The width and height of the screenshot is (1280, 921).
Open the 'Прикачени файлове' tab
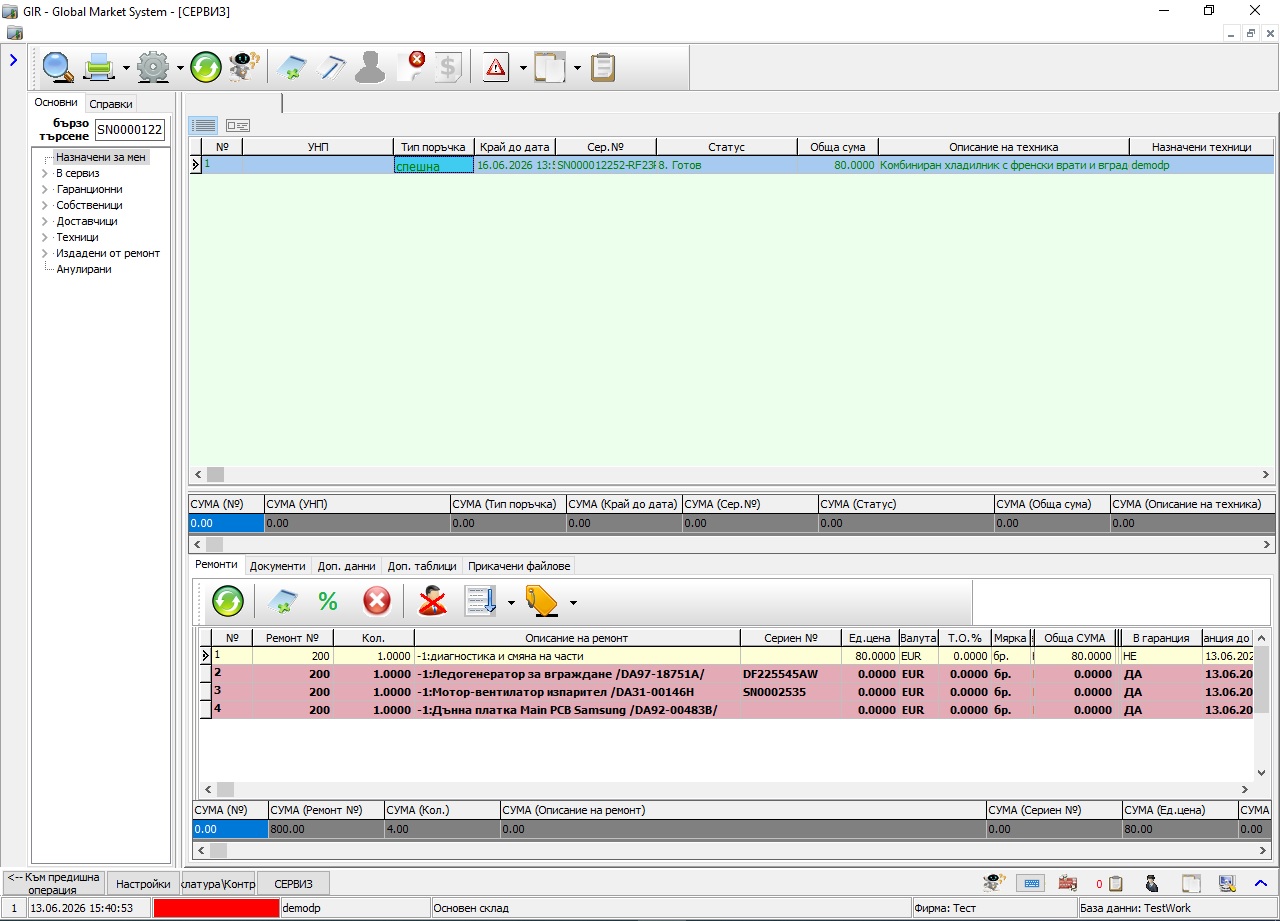click(x=519, y=566)
